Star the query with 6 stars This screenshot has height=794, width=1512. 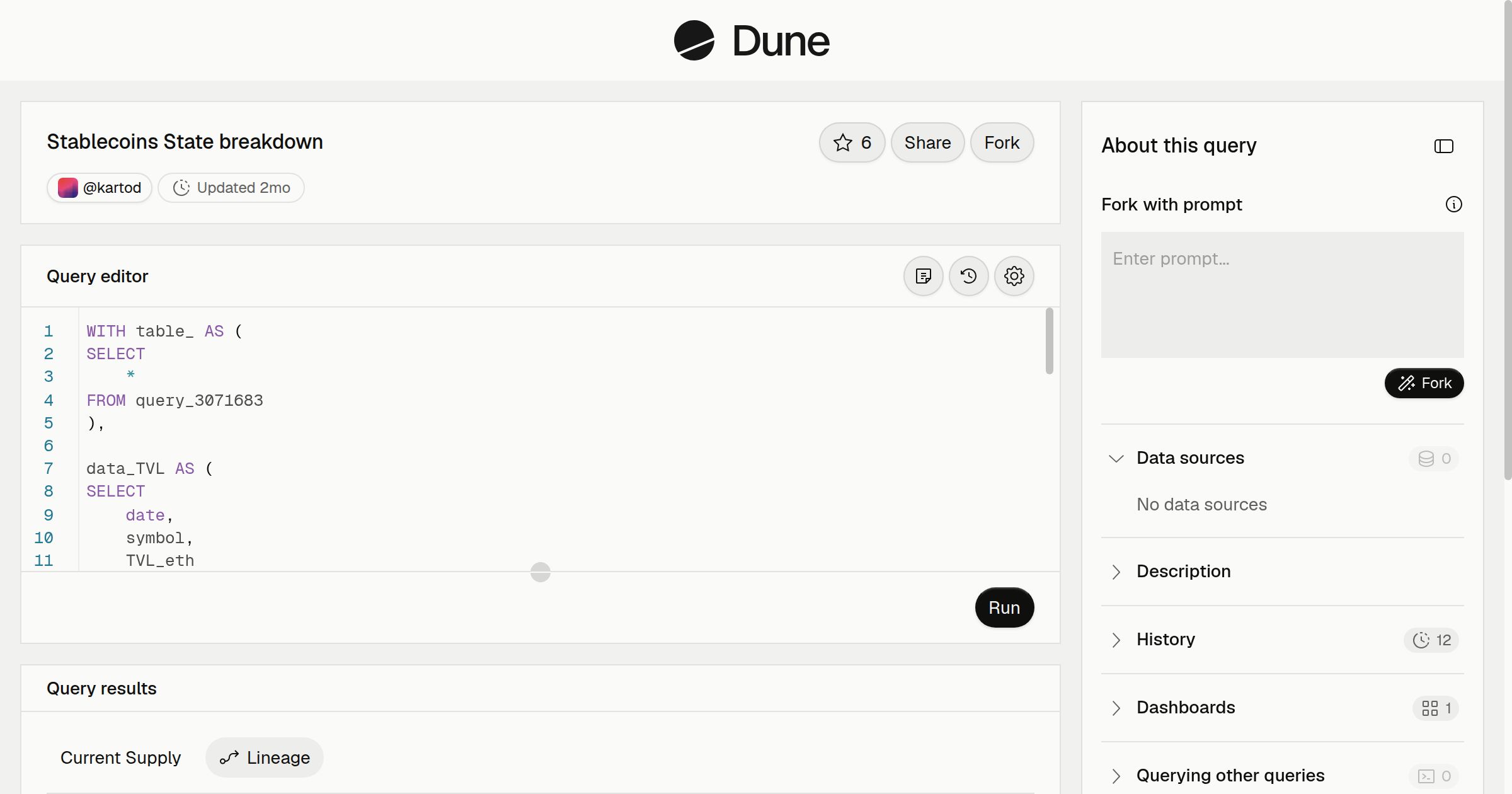(852, 142)
